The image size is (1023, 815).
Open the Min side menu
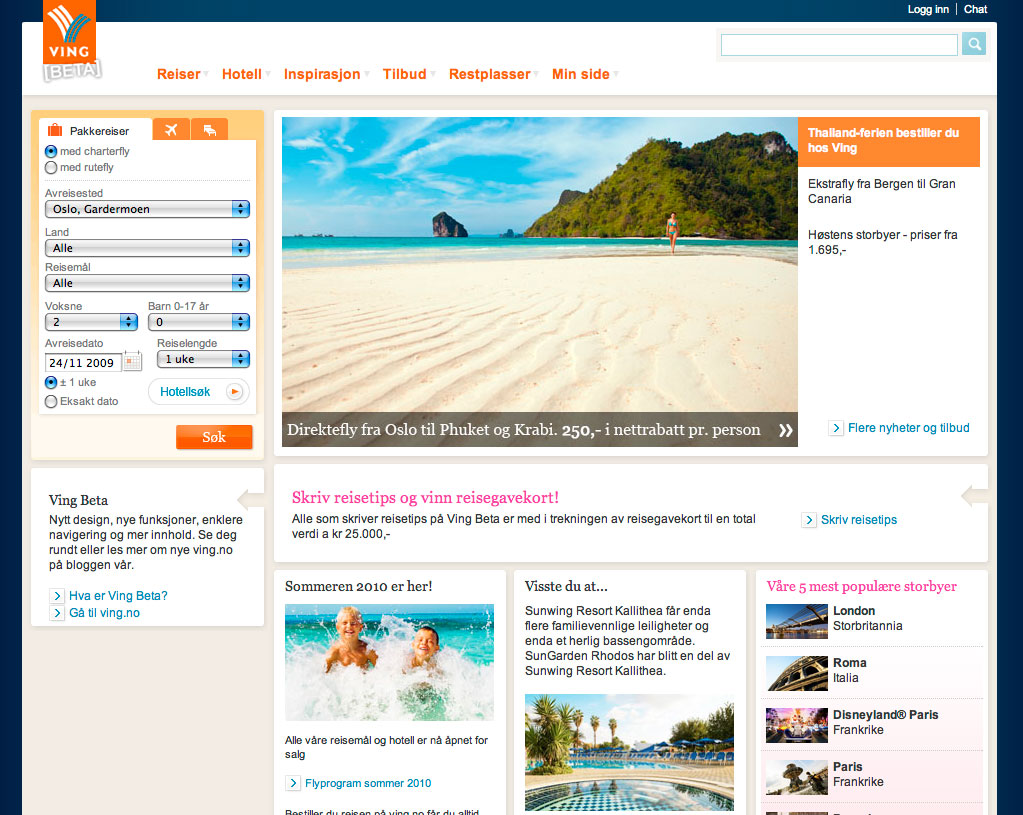pos(581,74)
